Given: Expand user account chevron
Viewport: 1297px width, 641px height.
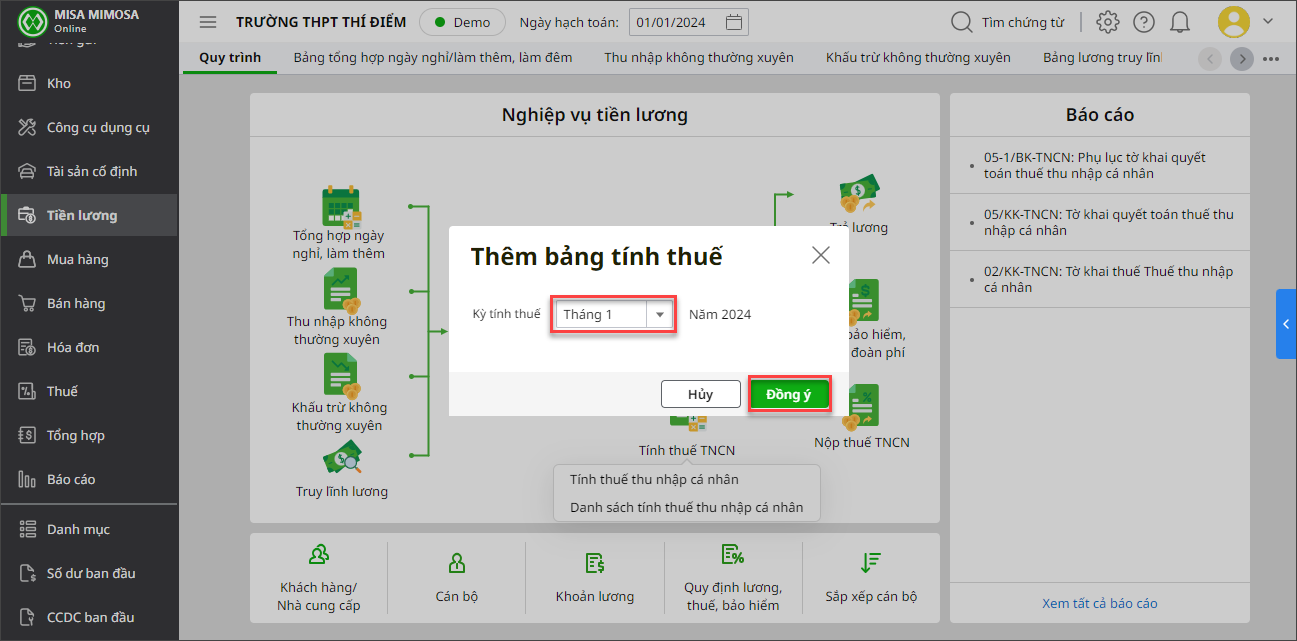Looking at the screenshot, I should 1268,21.
